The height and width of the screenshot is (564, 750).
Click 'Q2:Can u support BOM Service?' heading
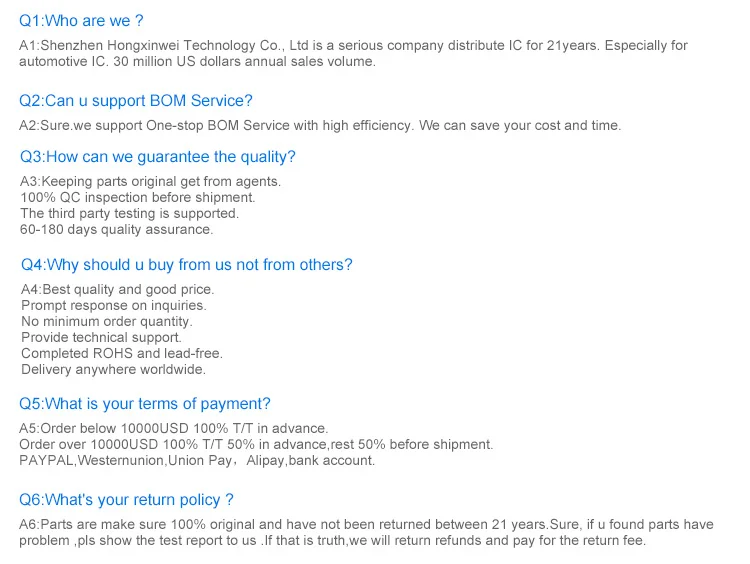tap(136, 101)
